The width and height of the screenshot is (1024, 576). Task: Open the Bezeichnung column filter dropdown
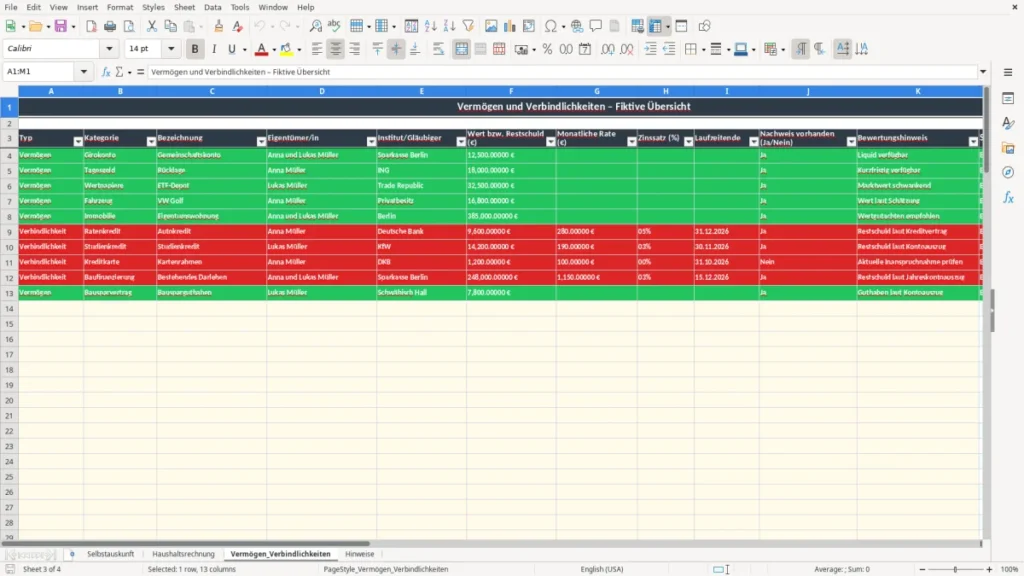(x=261, y=142)
